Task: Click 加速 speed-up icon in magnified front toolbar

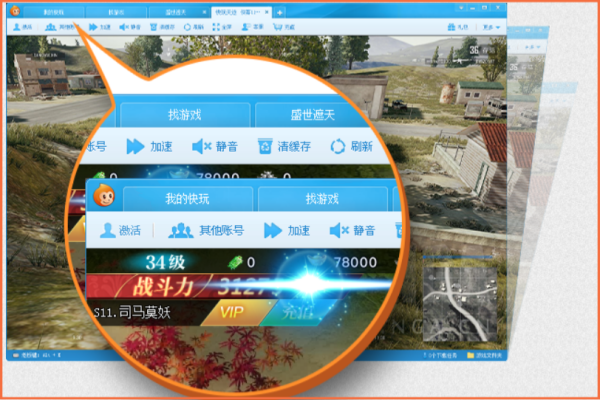Action: click(x=273, y=230)
